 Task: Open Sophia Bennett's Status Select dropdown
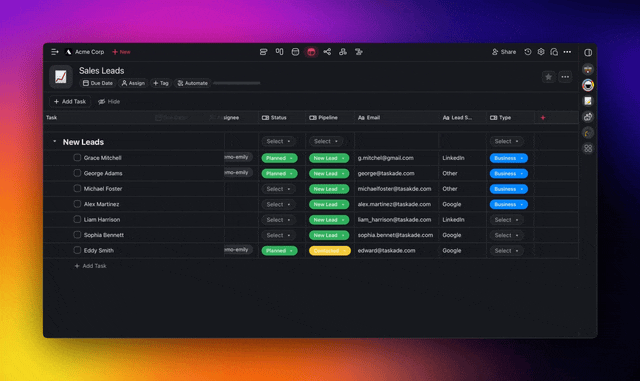[x=278, y=235]
